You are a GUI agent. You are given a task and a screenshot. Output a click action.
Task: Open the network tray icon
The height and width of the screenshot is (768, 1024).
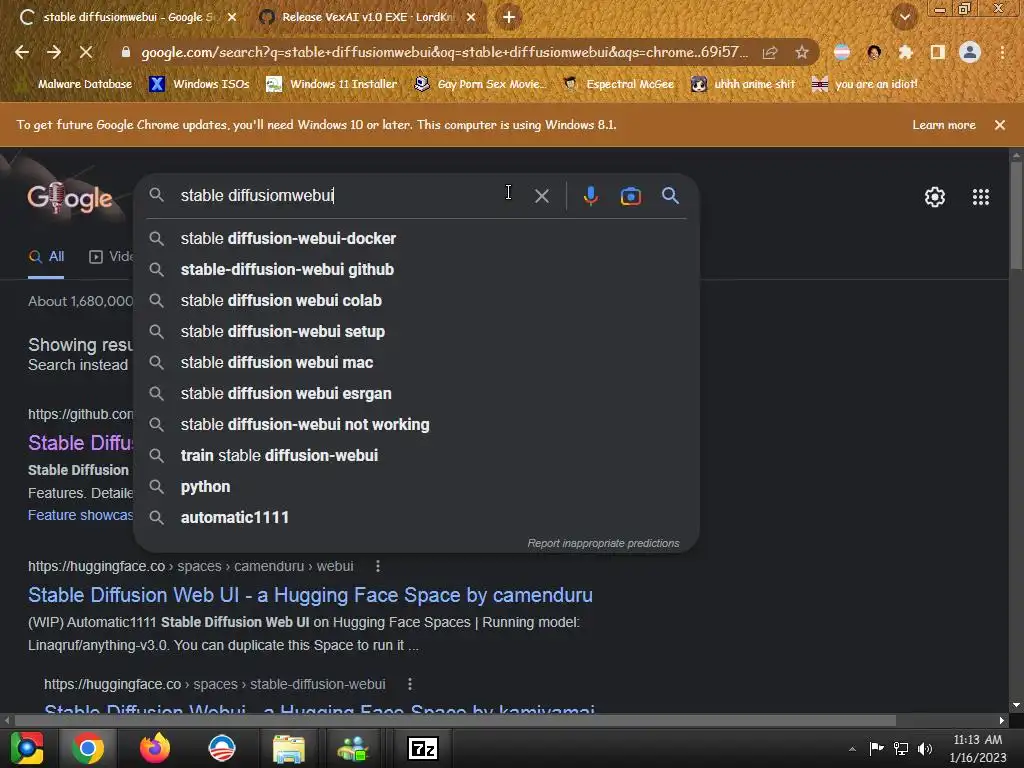901,748
